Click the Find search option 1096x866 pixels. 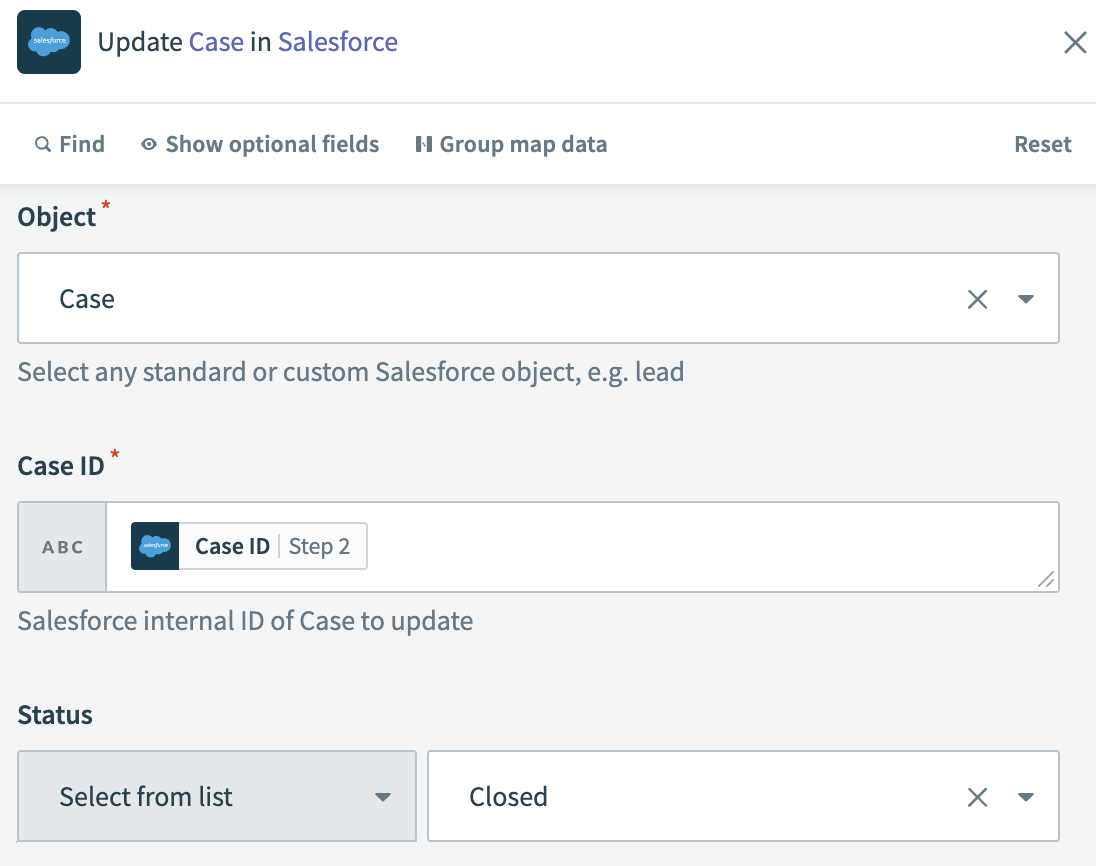[x=70, y=144]
